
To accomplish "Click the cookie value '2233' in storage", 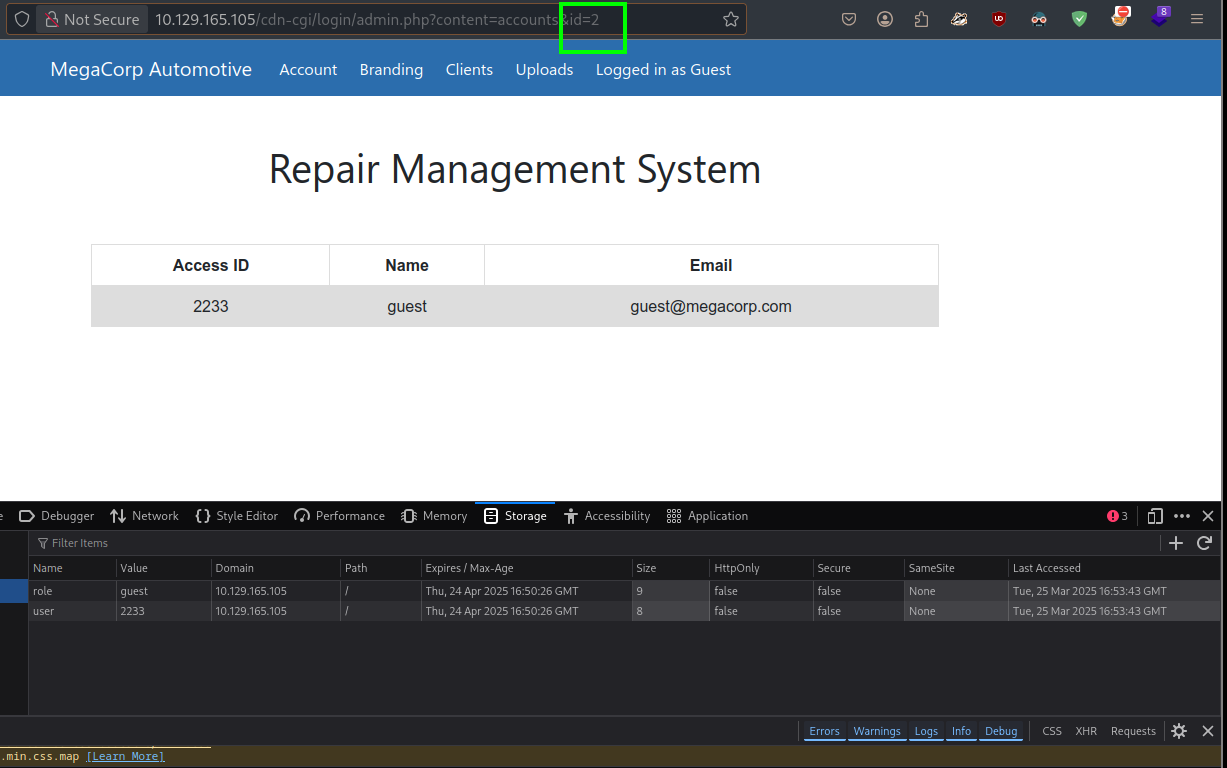I will click(164, 611).
